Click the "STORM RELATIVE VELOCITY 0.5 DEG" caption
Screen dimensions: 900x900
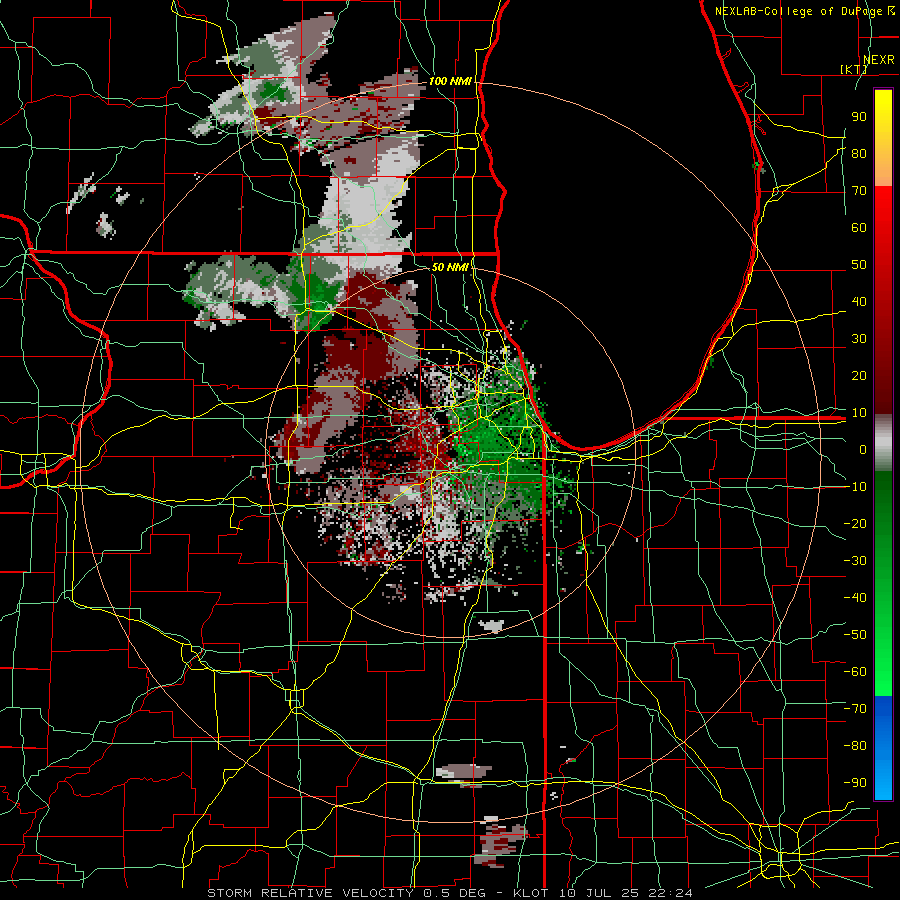click(346, 893)
